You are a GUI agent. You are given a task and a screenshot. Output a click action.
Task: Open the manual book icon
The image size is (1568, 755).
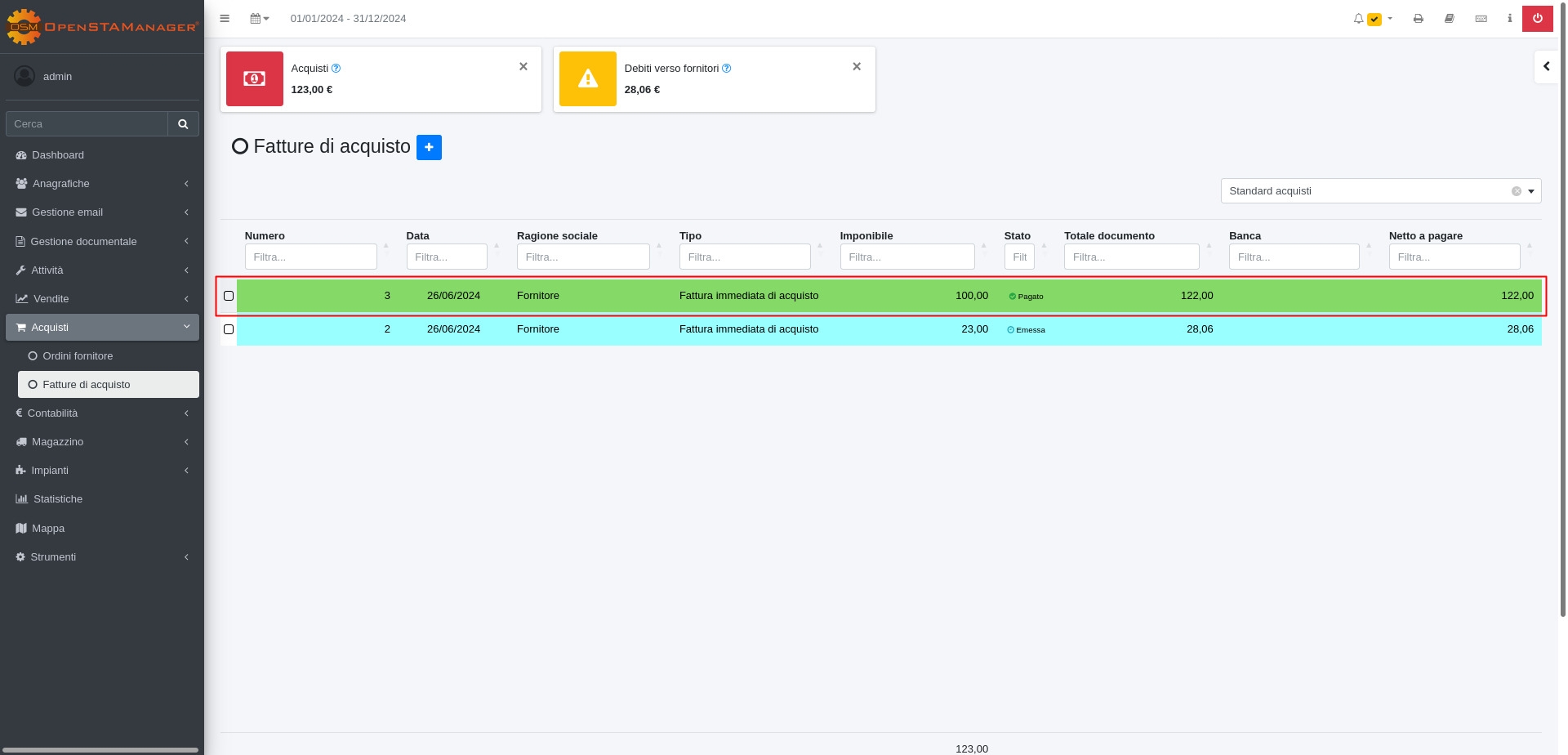coord(1449,18)
